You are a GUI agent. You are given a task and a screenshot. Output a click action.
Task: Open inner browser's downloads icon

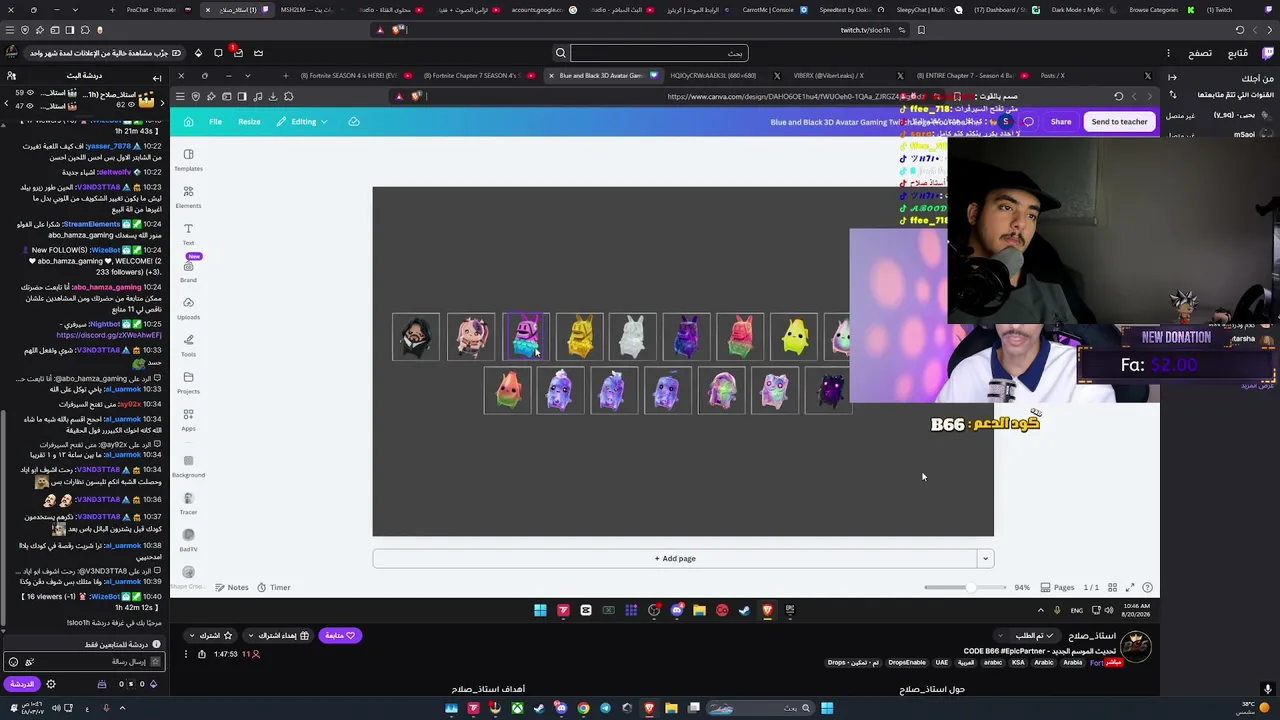coord(273,97)
